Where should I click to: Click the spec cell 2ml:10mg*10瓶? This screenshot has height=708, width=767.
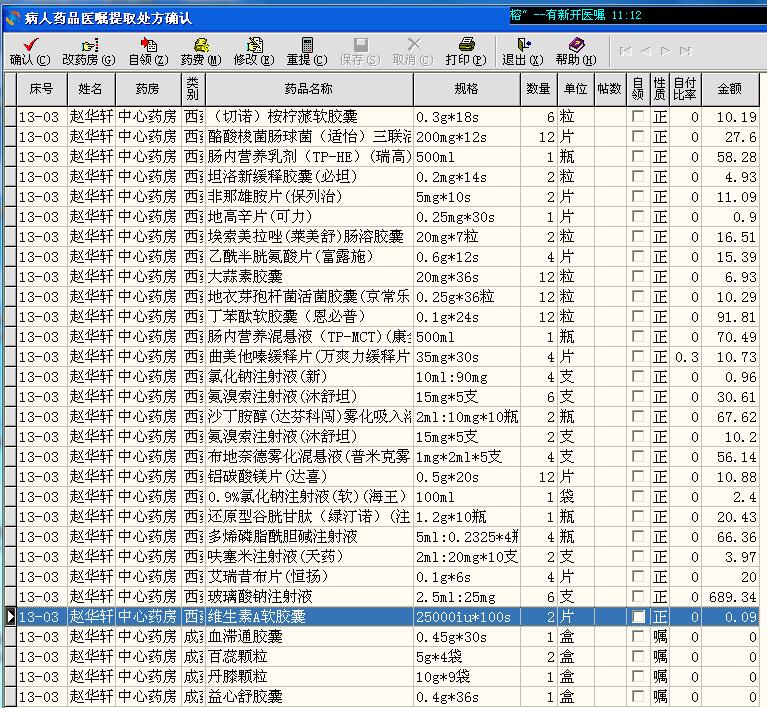pyautogui.click(x=467, y=416)
